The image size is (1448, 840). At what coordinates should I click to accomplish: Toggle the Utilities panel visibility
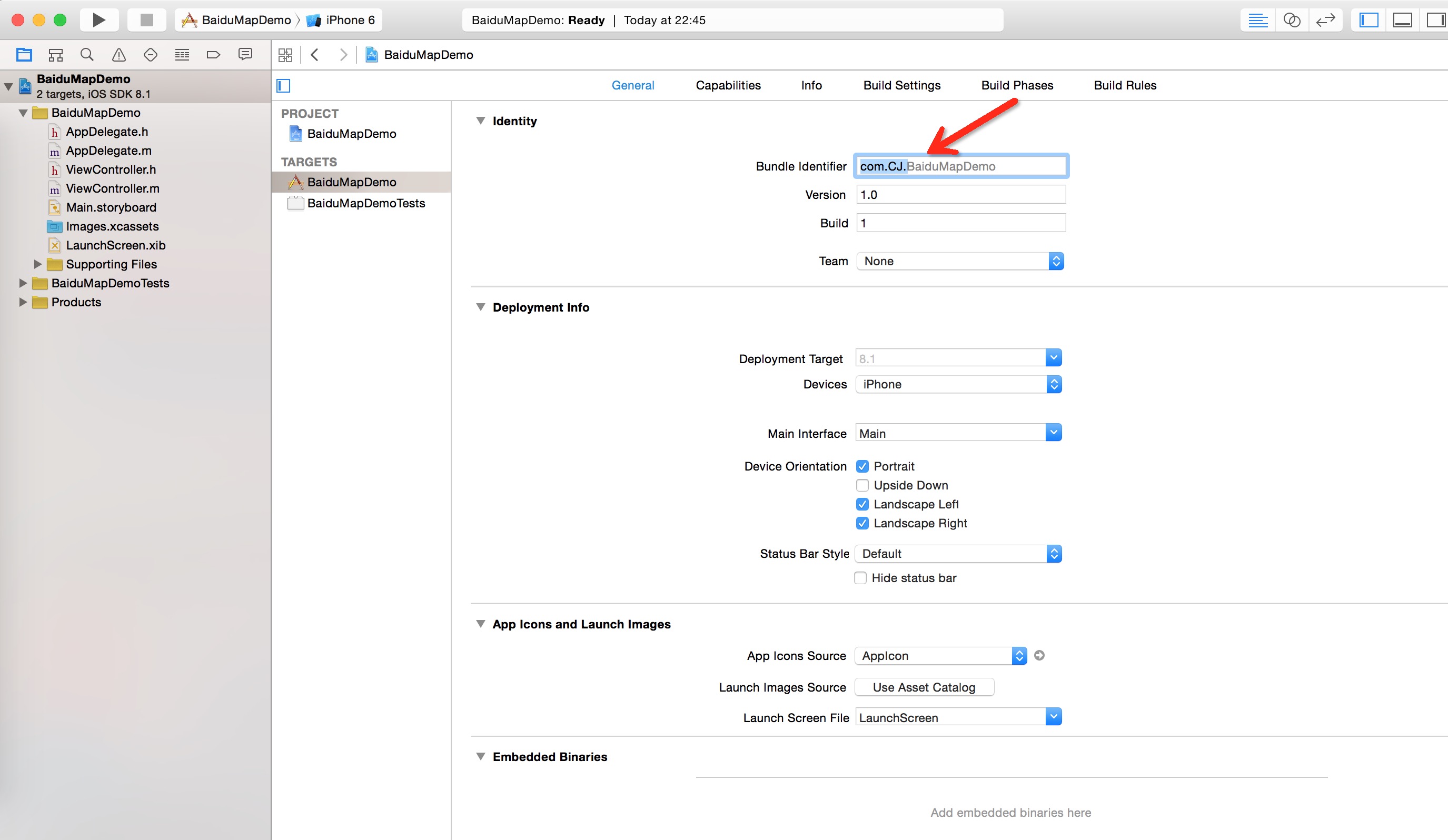[x=1435, y=20]
